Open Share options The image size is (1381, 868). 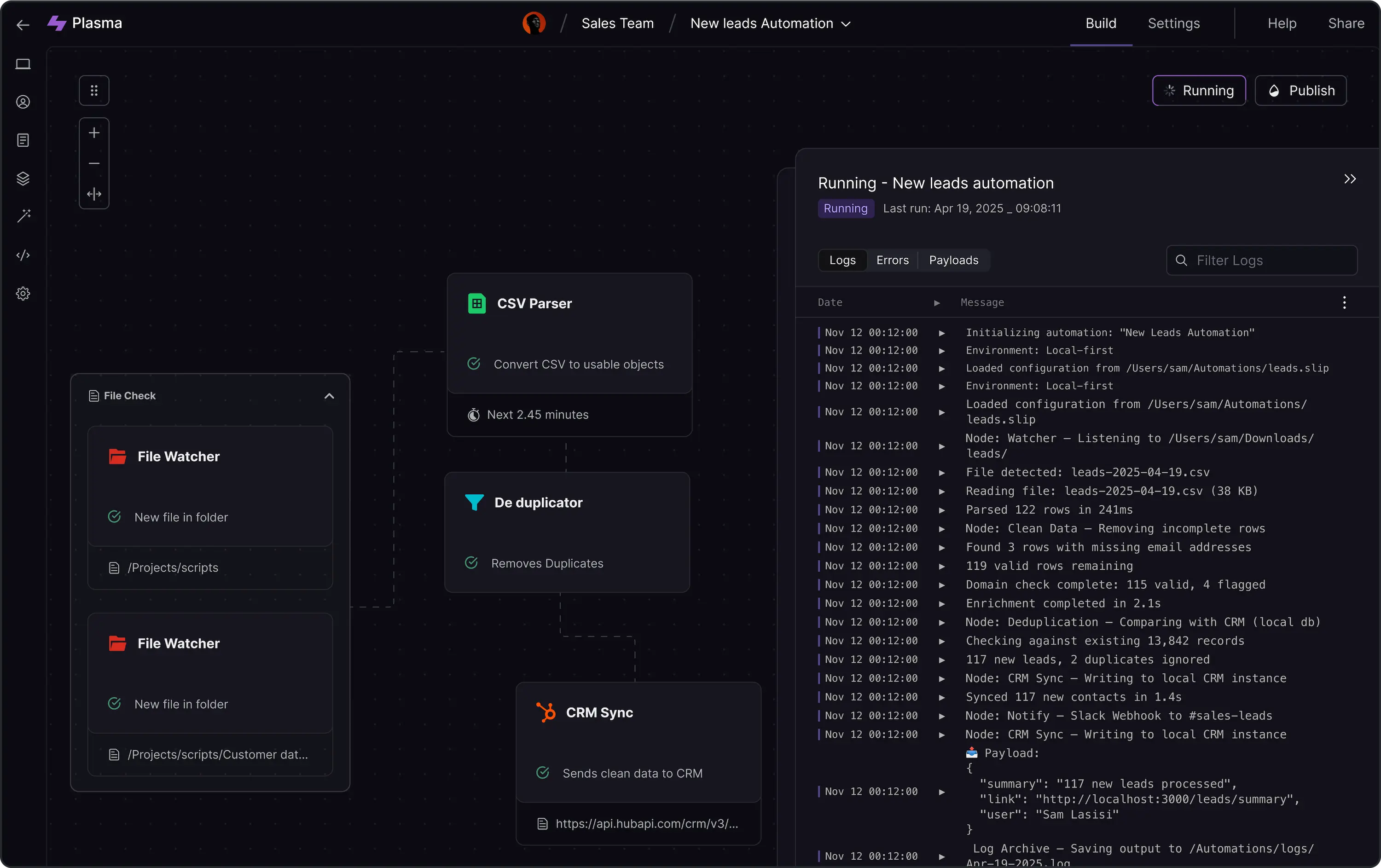click(x=1347, y=23)
